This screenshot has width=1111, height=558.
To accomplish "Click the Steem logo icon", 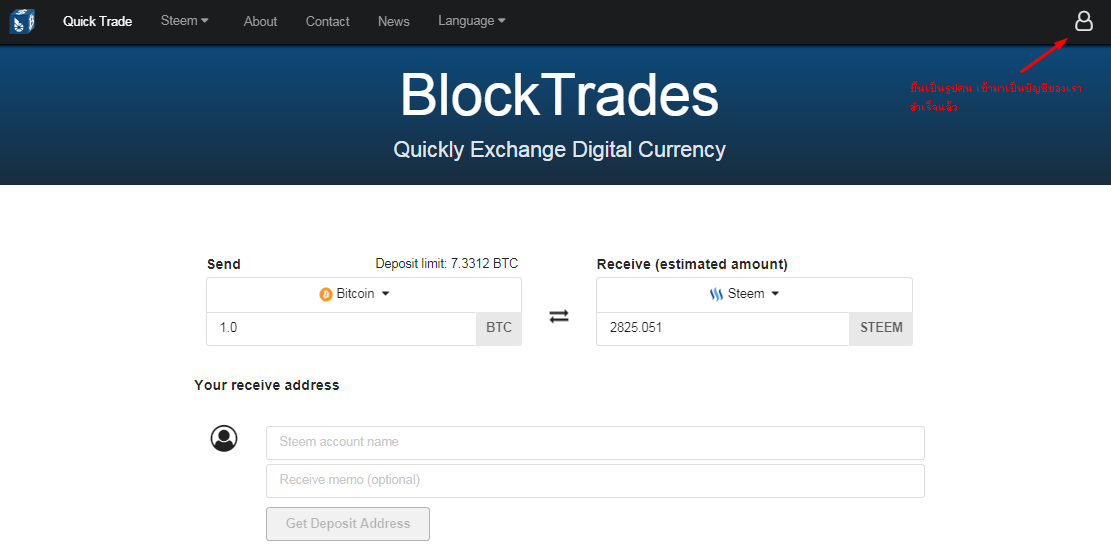I will tap(716, 294).
